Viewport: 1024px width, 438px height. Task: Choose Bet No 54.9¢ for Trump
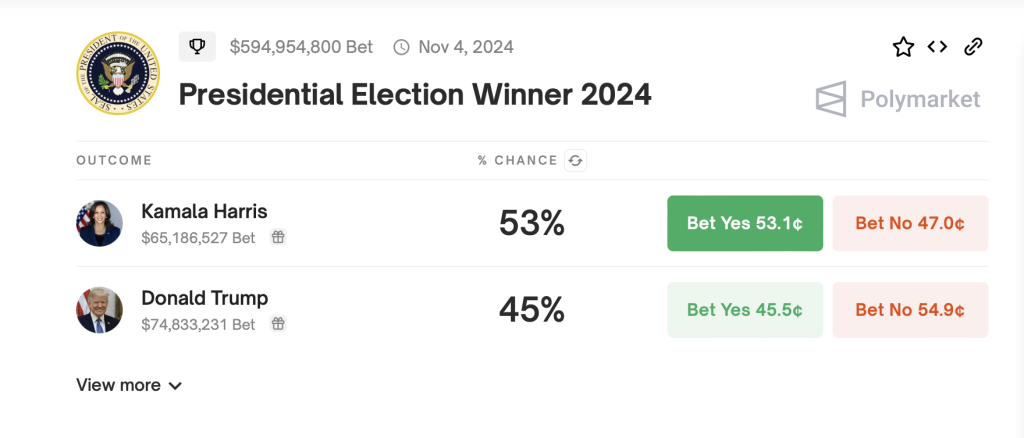click(910, 310)
